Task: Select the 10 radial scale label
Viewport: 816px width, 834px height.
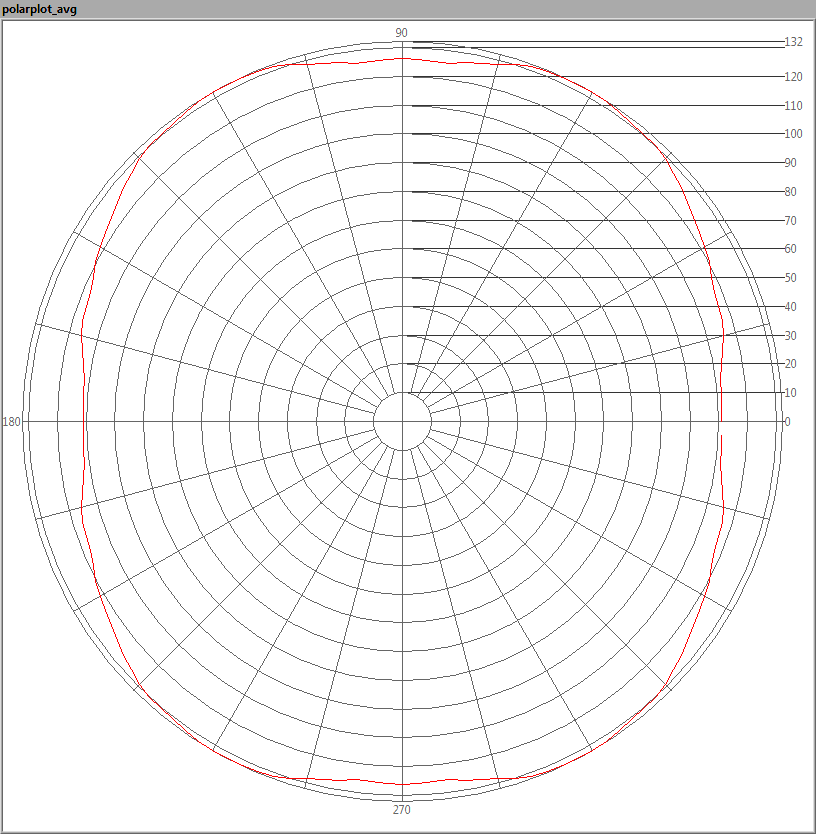Action: 791,393
